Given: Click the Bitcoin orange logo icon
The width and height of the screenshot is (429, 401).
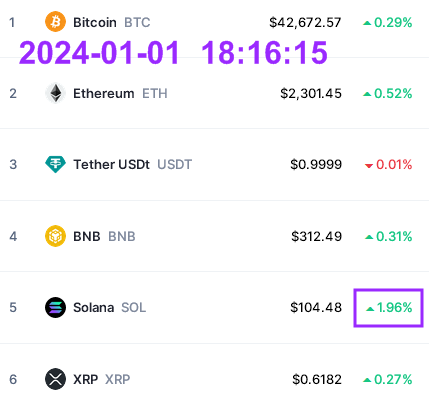Looking at the screenshot, I should point(55,22).
